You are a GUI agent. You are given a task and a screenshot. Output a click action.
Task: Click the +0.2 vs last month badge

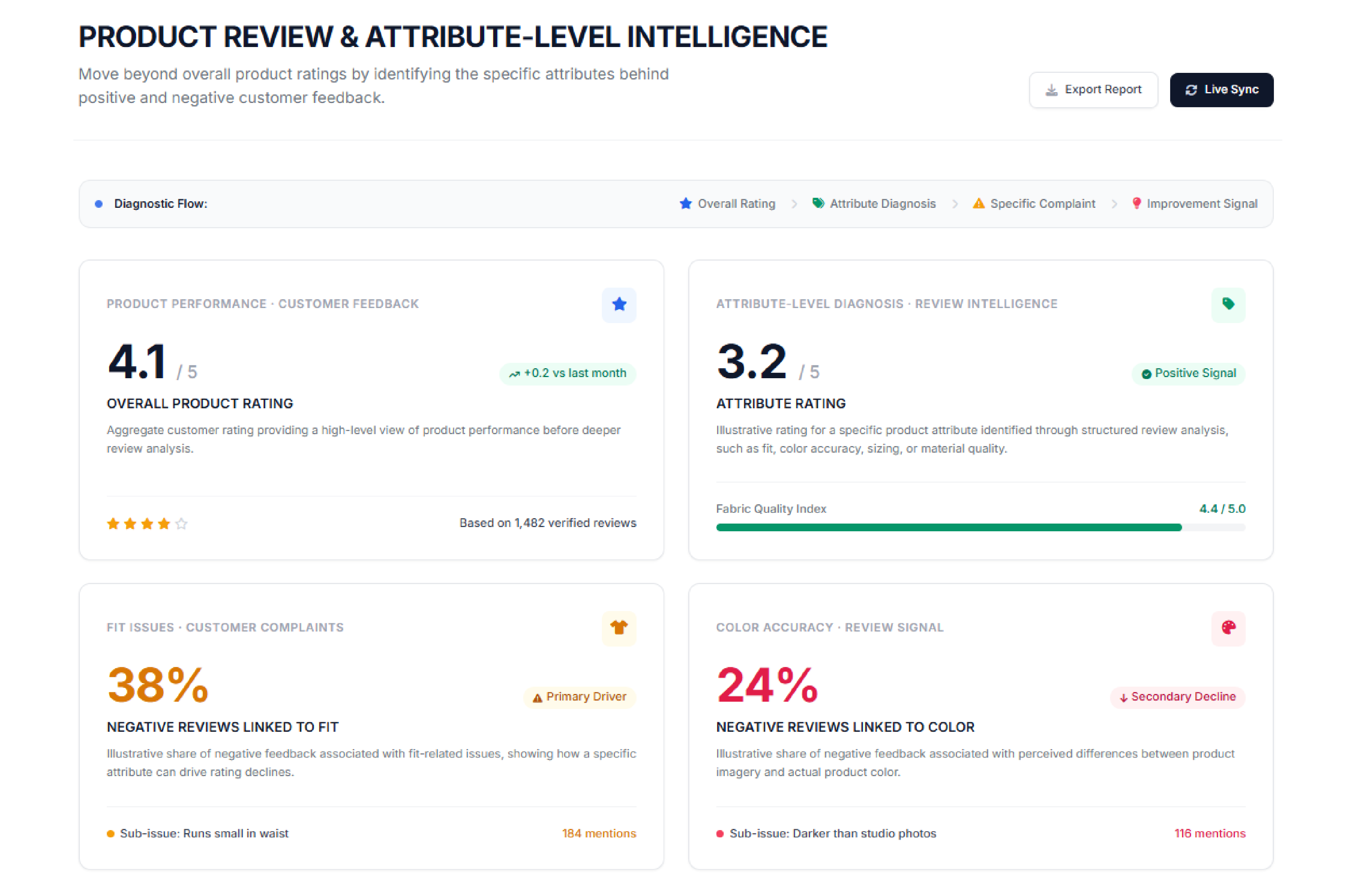click(568, 374)
